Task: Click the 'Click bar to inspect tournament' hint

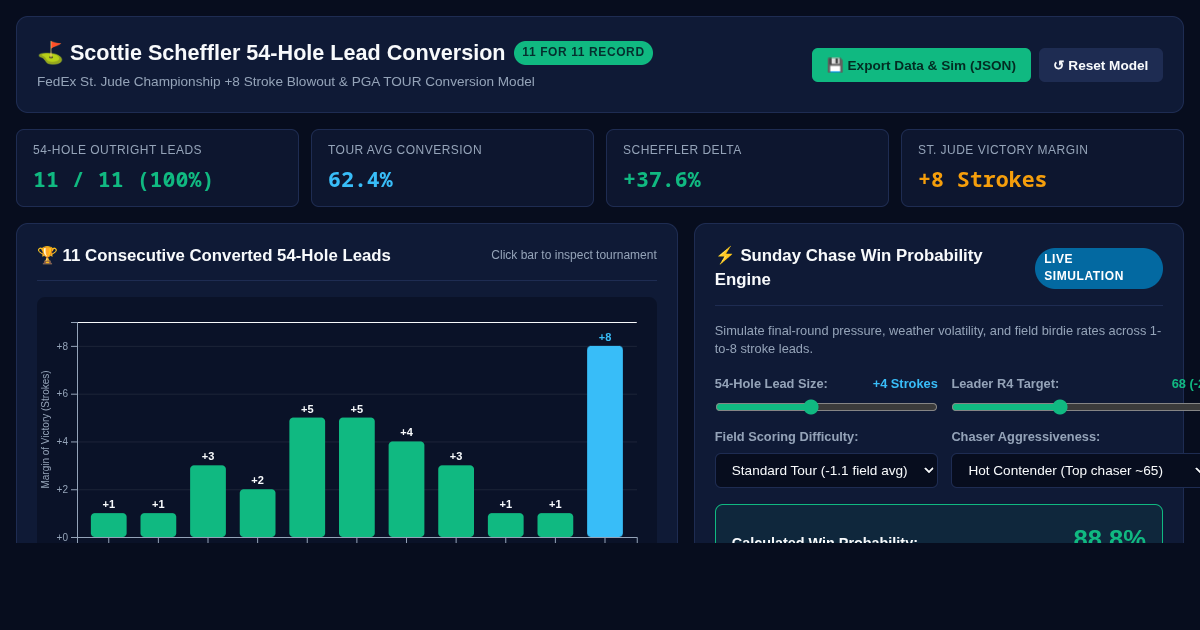Action: pos(574,255)
